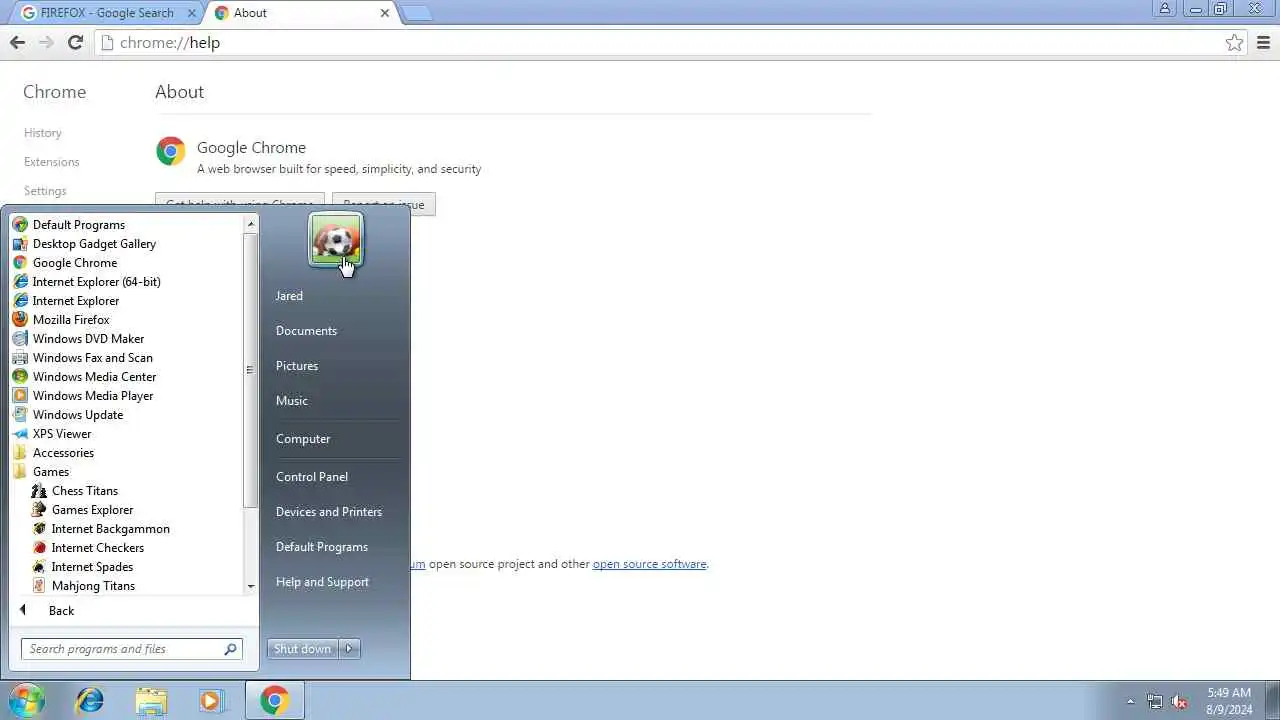Click the Search programs and files box
1280x720 pixels.
pyautogui.click(x=132, y=649)
